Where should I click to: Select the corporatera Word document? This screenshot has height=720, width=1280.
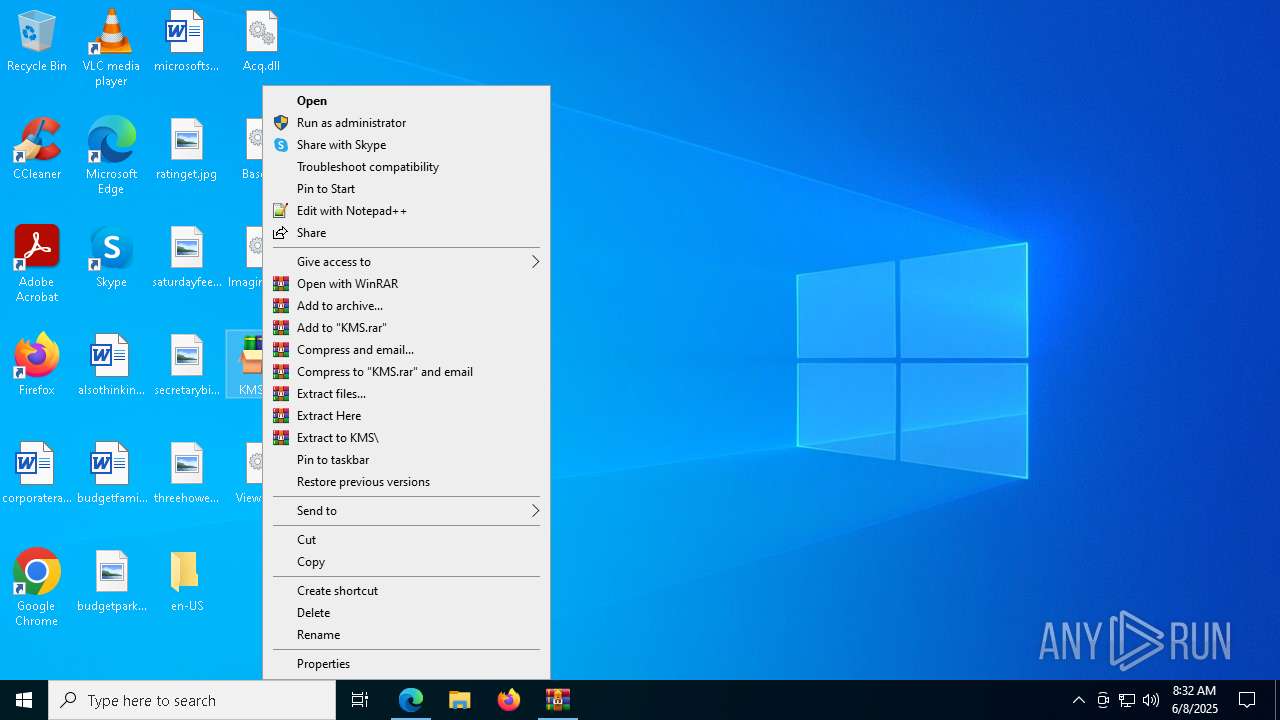pyautogui.click(x=37, y=474)
